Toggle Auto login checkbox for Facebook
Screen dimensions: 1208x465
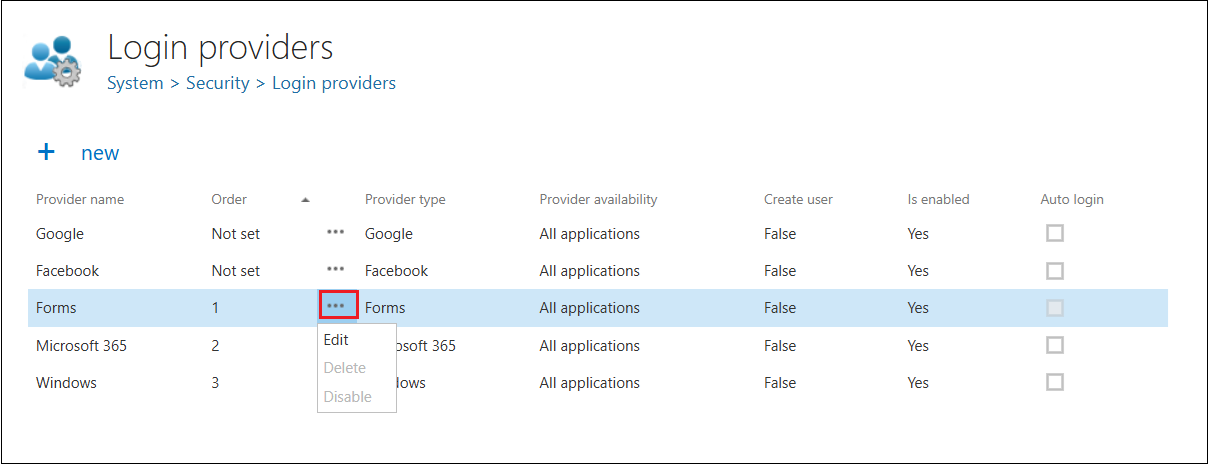tap(1054, 271)
